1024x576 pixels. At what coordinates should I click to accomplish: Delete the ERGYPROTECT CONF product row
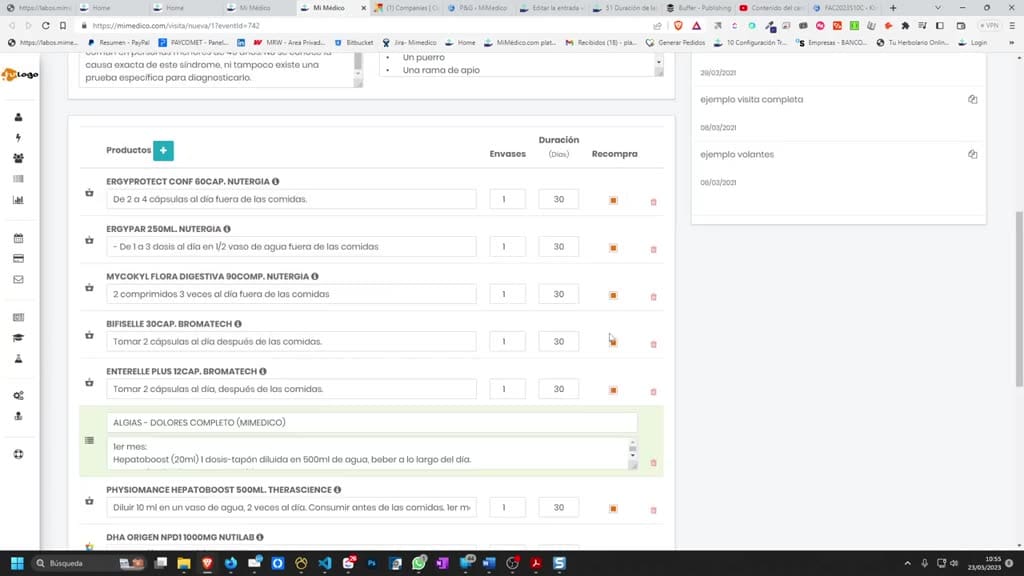click(653, 202)
